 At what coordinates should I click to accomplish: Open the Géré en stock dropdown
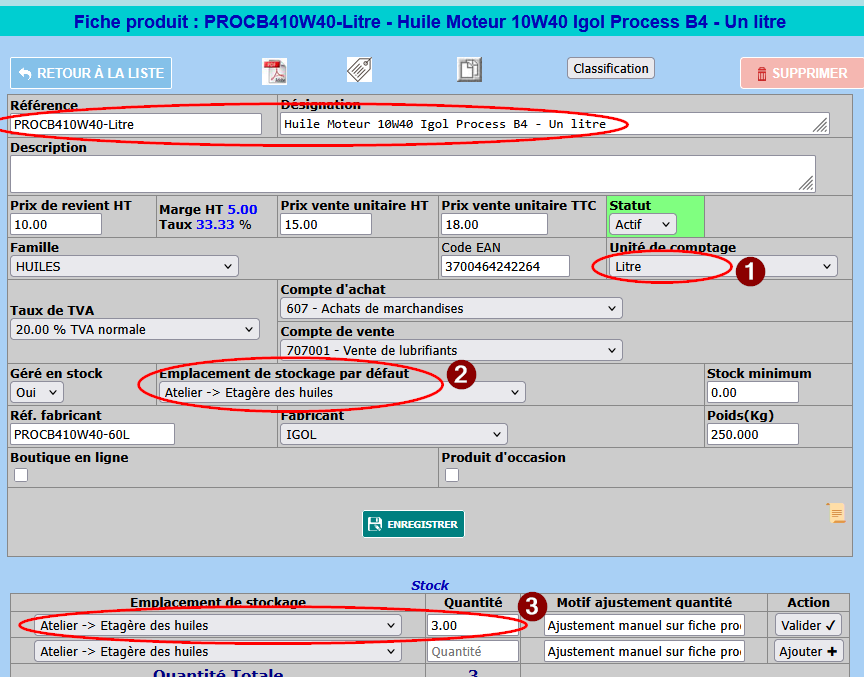[37, 392]
